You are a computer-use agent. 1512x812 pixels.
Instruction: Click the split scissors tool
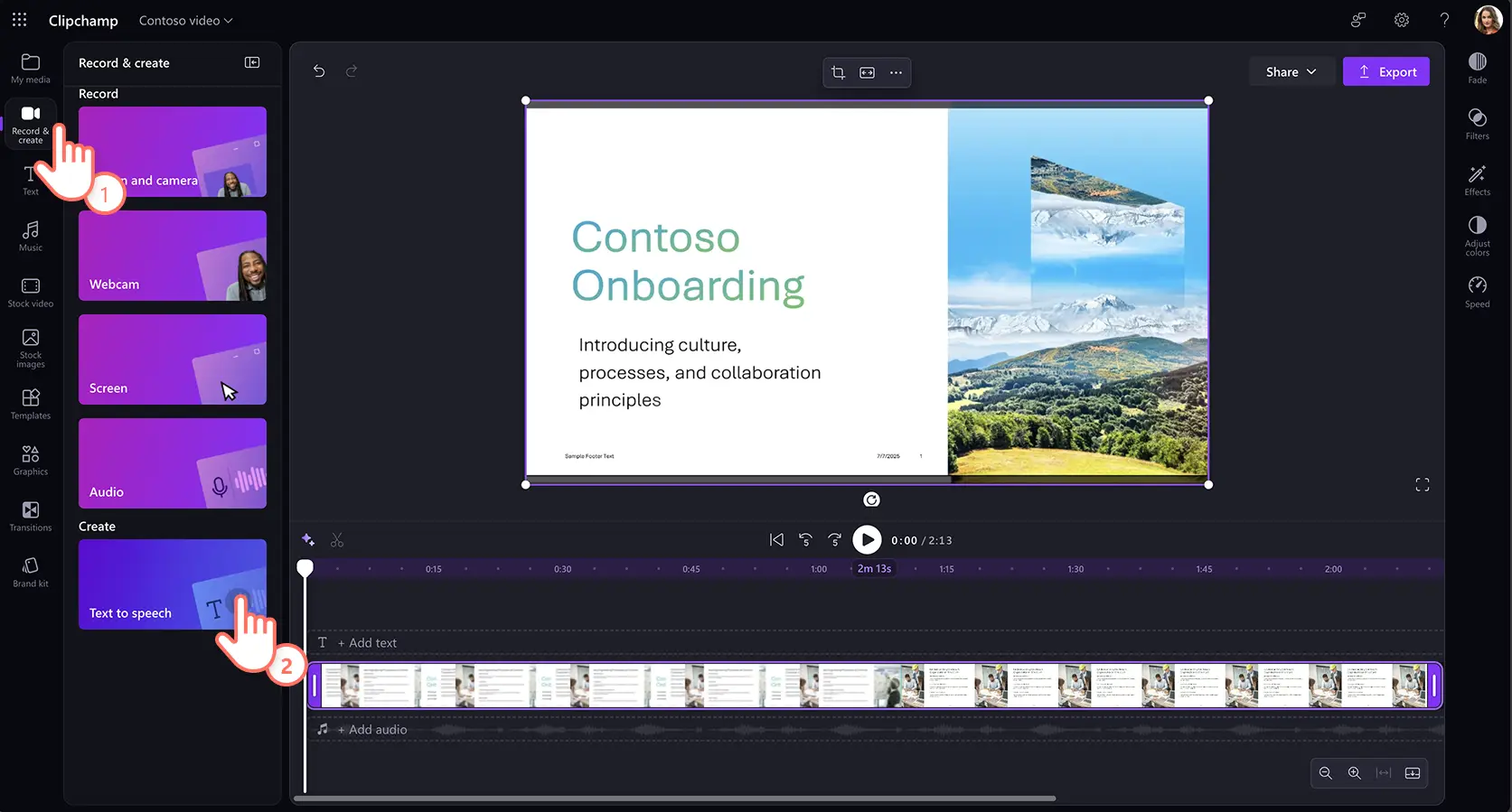click(x=337, y=540)
